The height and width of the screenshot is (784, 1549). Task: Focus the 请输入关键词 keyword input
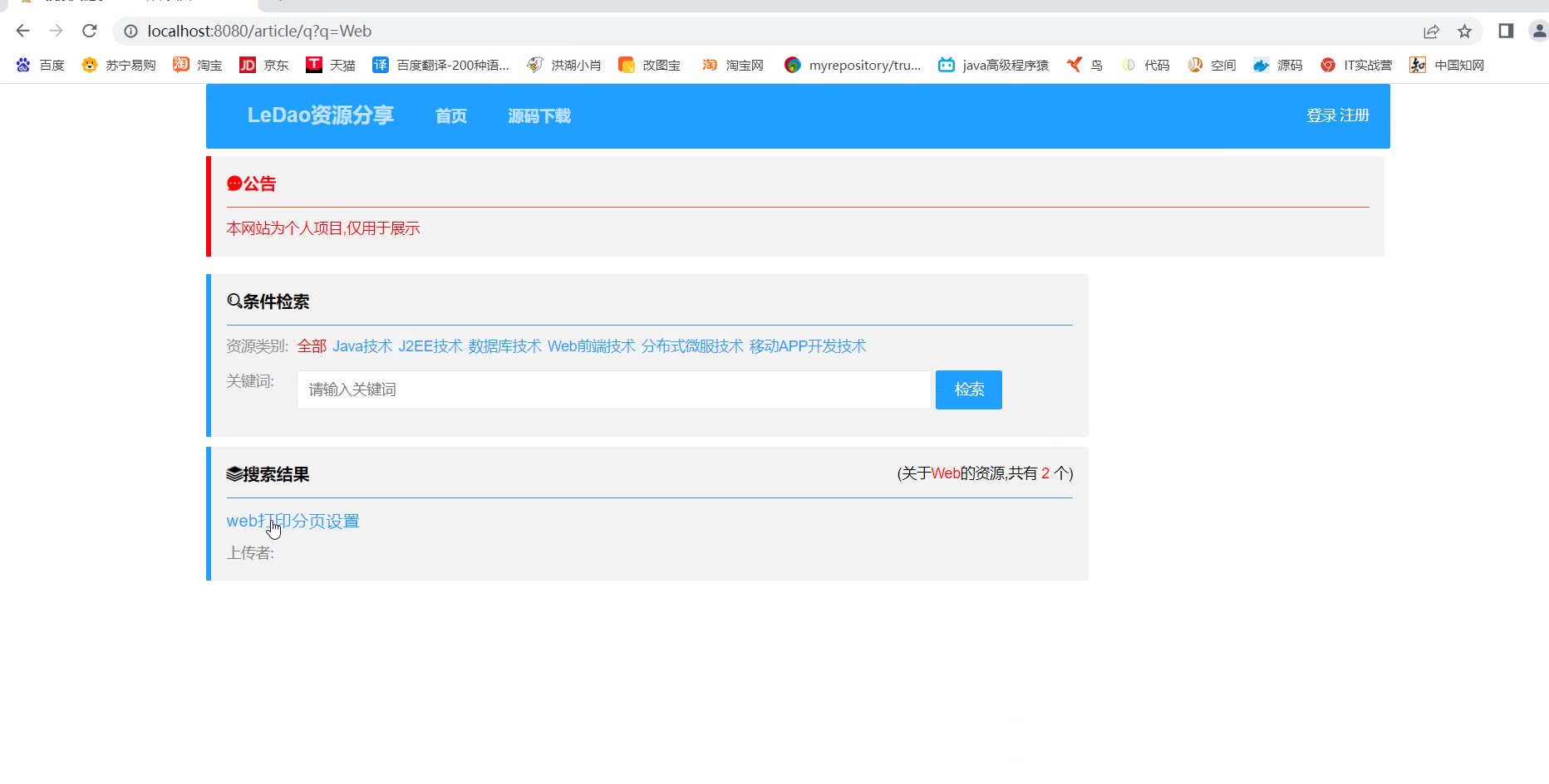tap(614, 390)
